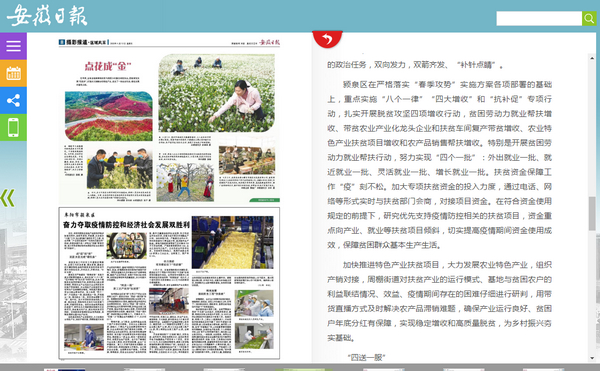Click the green search magnifier button
Screen dimensions: 600x371
(589, 18)
